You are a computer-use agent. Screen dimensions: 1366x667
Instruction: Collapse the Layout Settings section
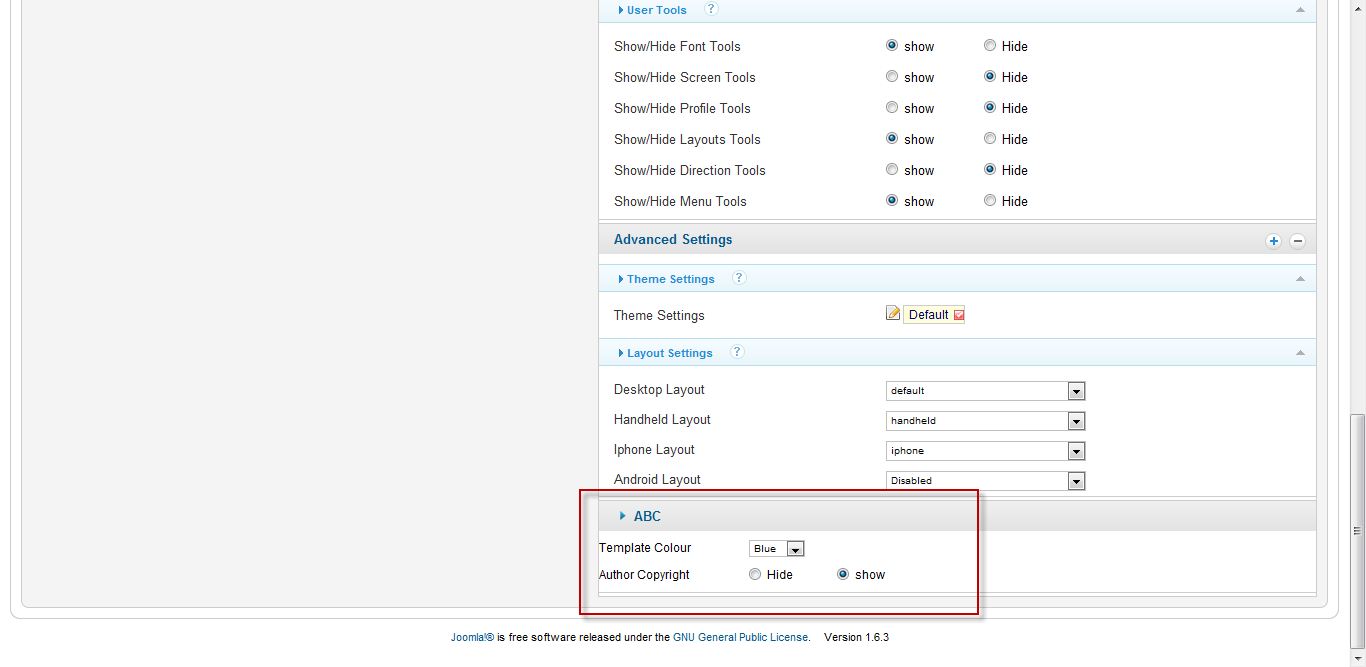[x=1300, y=352]
